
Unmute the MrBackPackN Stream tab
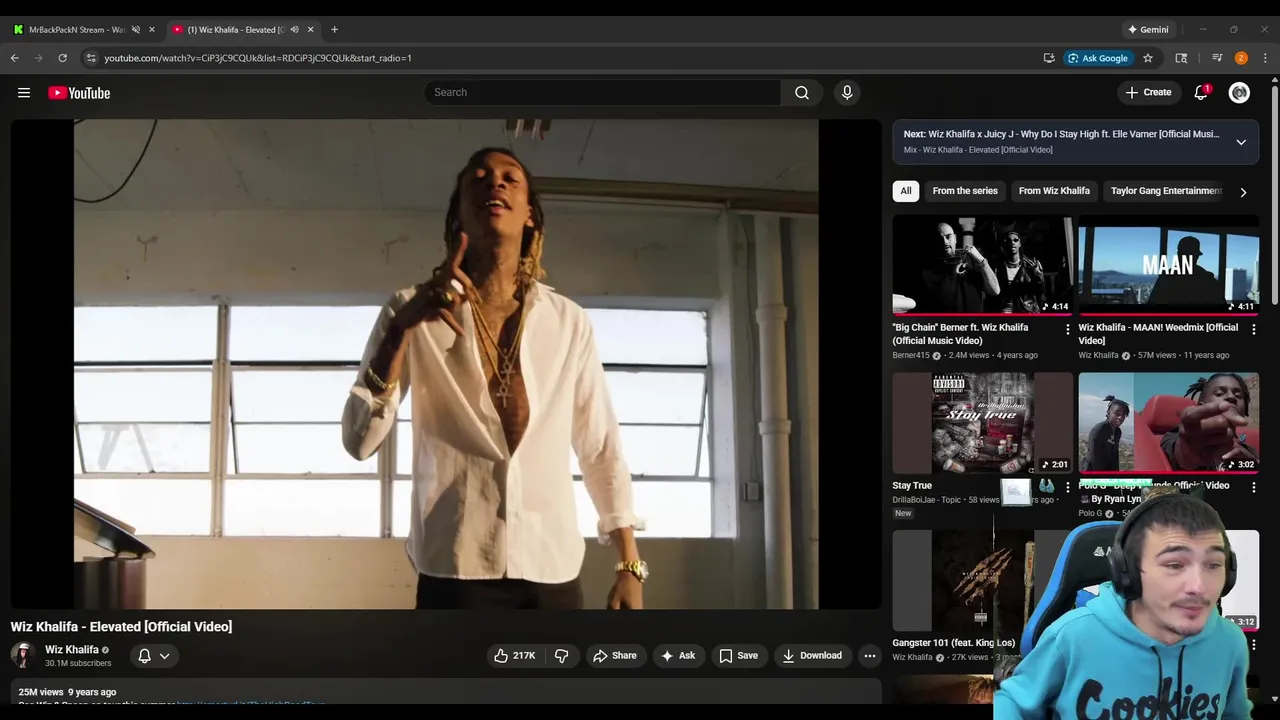point(136,29)
